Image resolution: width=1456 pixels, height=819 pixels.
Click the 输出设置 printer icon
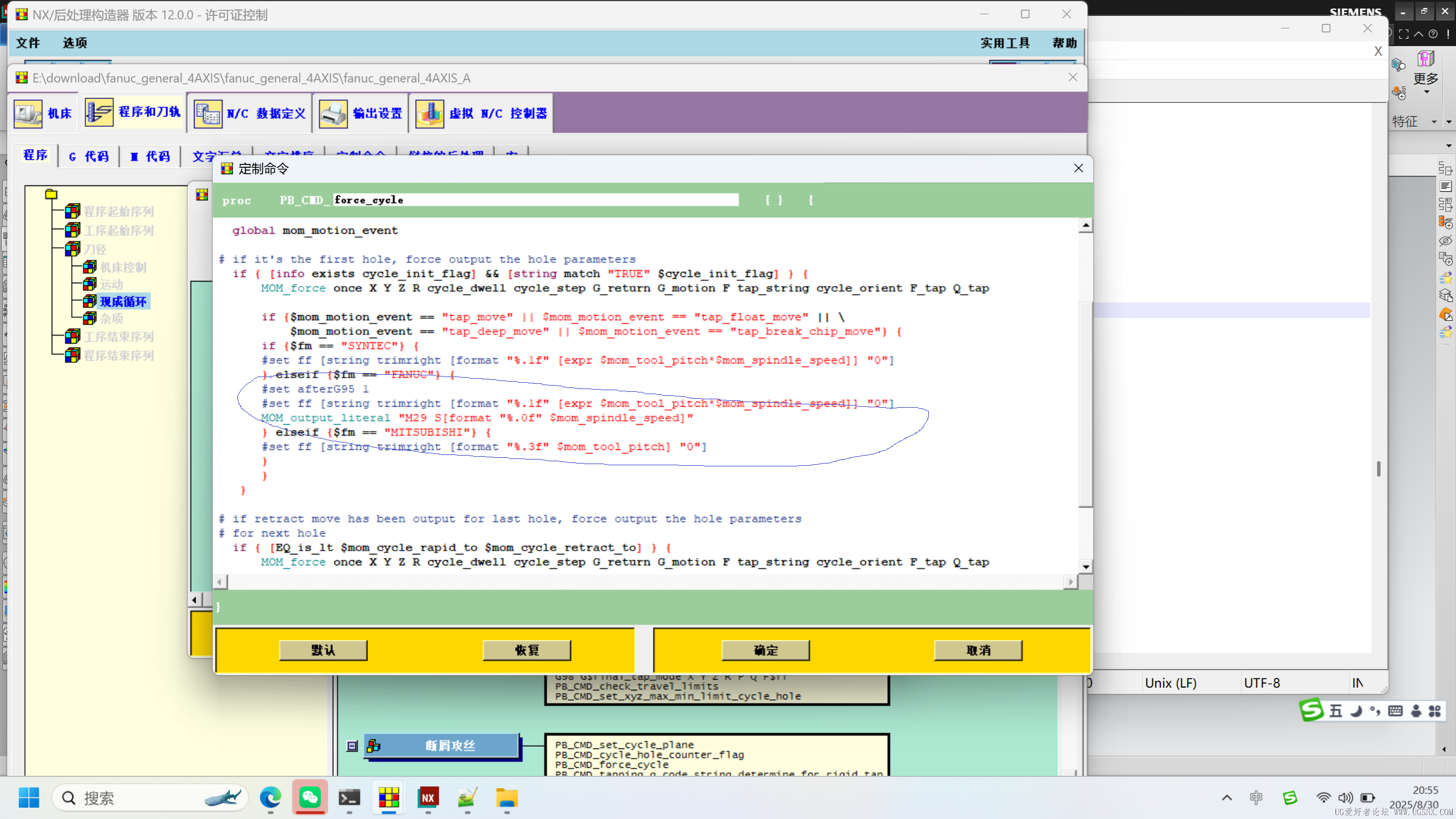point(333,113)
